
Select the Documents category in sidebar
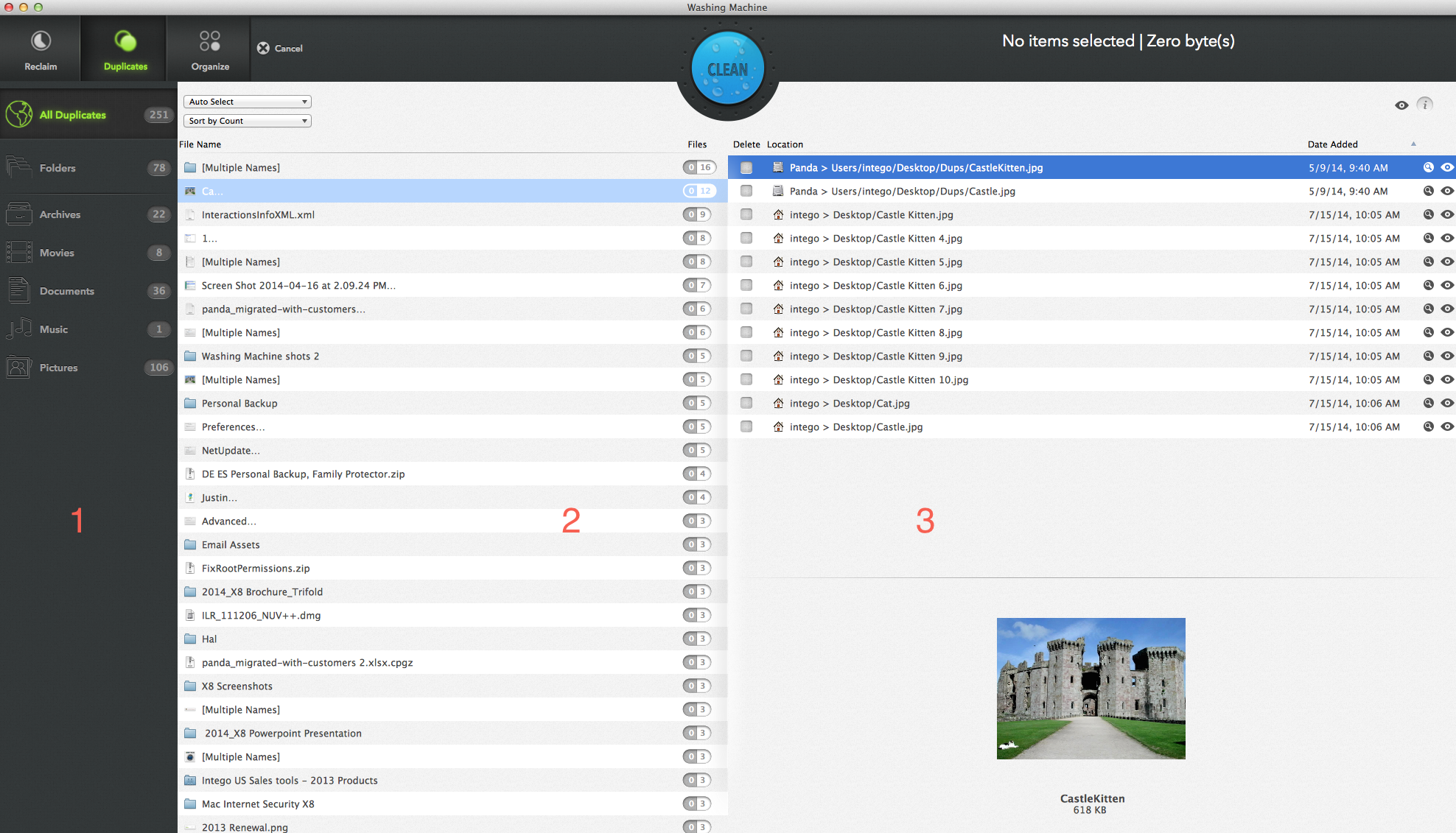click(88, 291)
